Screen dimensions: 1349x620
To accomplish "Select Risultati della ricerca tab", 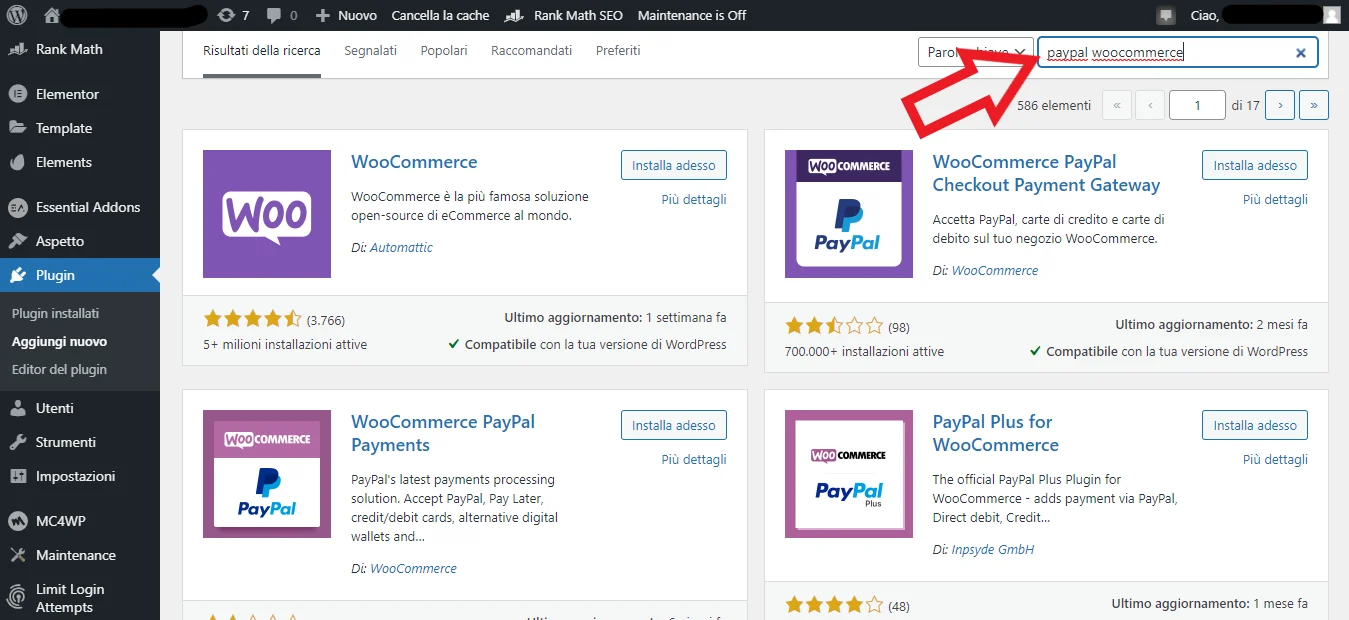I will click(262, 51).
